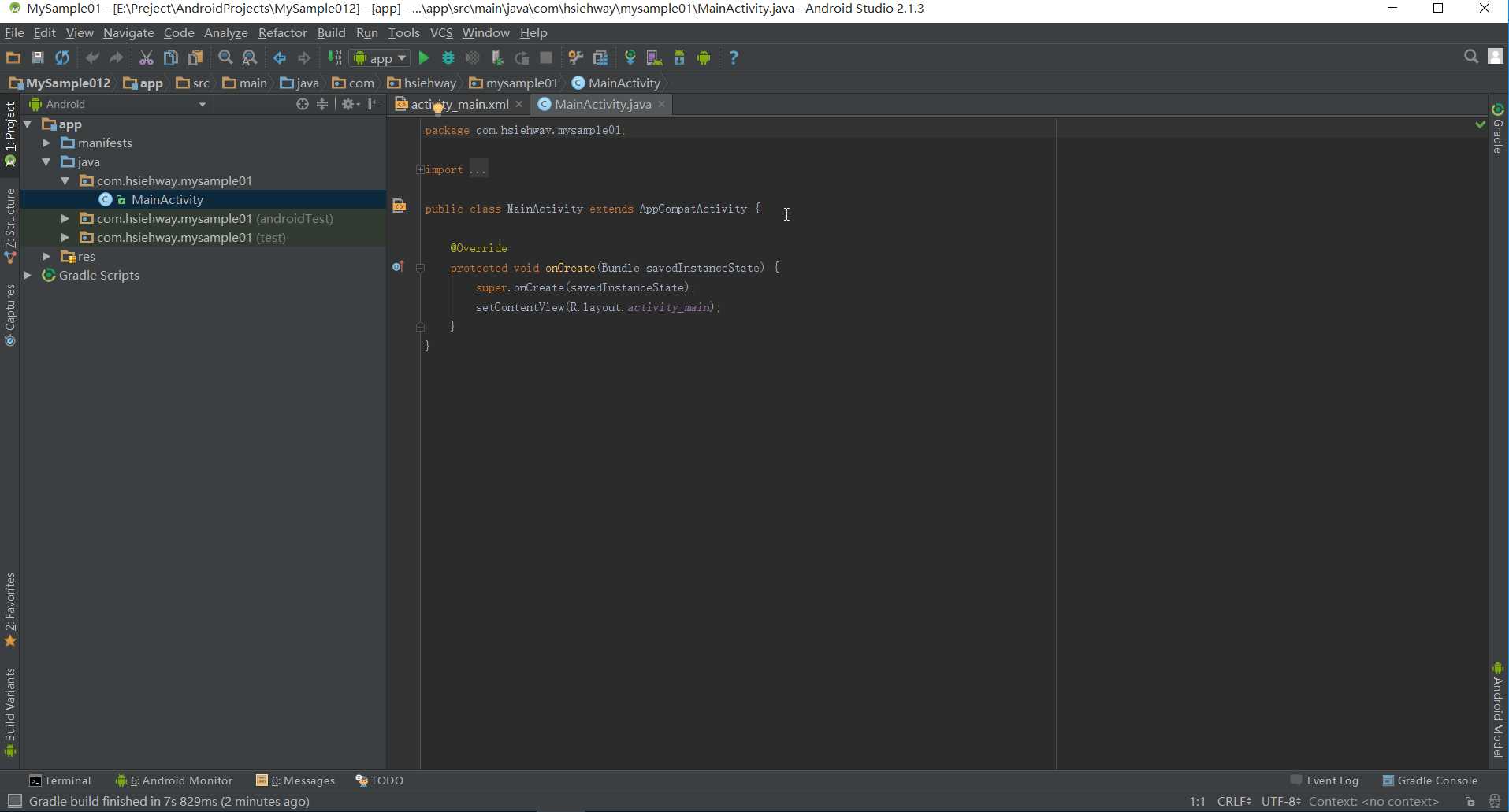Save all files with the floppy icon
Viewport: 1509px width, 812px height.
(x=37, y=57)
